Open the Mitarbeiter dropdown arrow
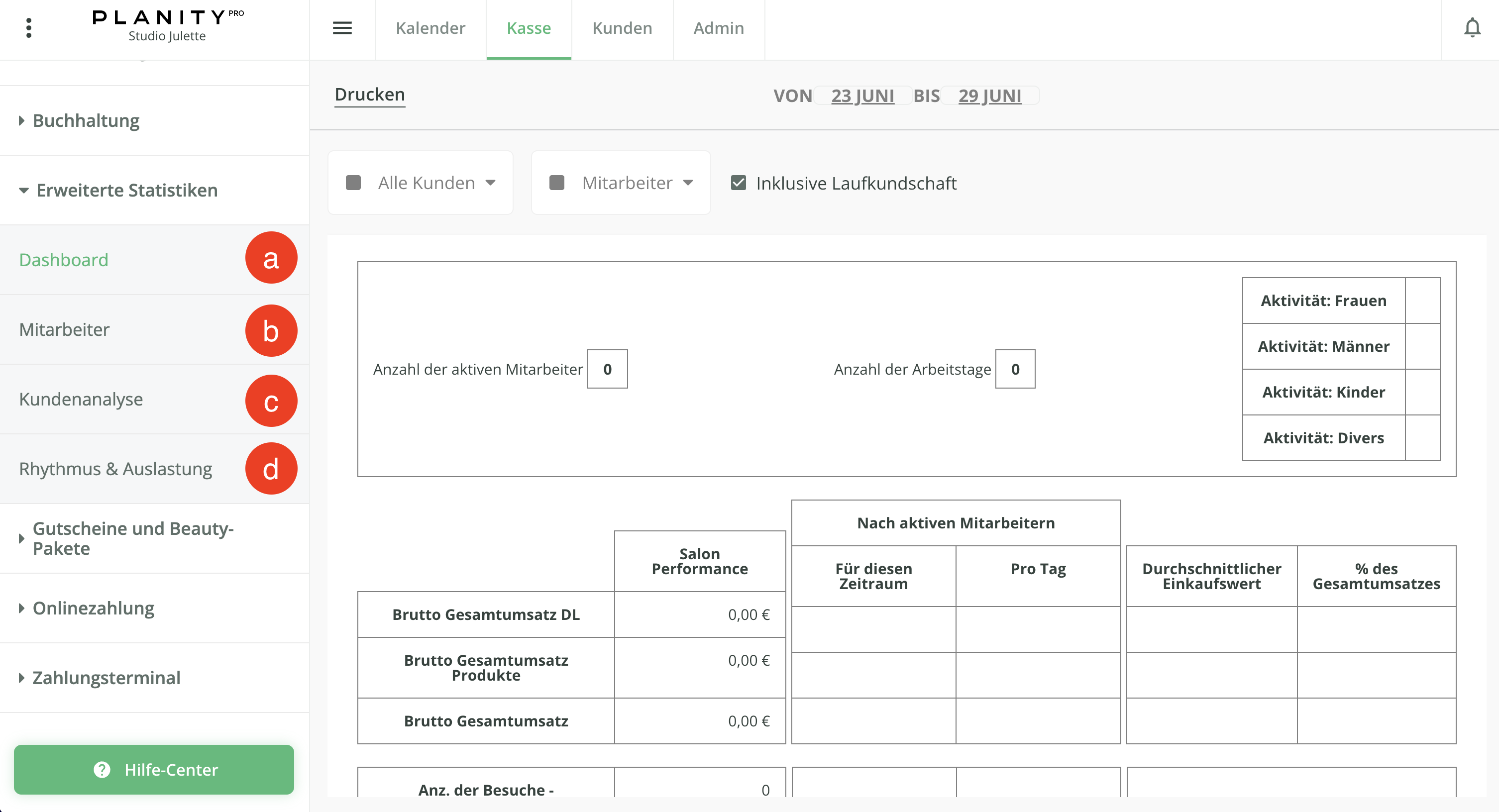The image size is (1499, 812). (688, 183)
